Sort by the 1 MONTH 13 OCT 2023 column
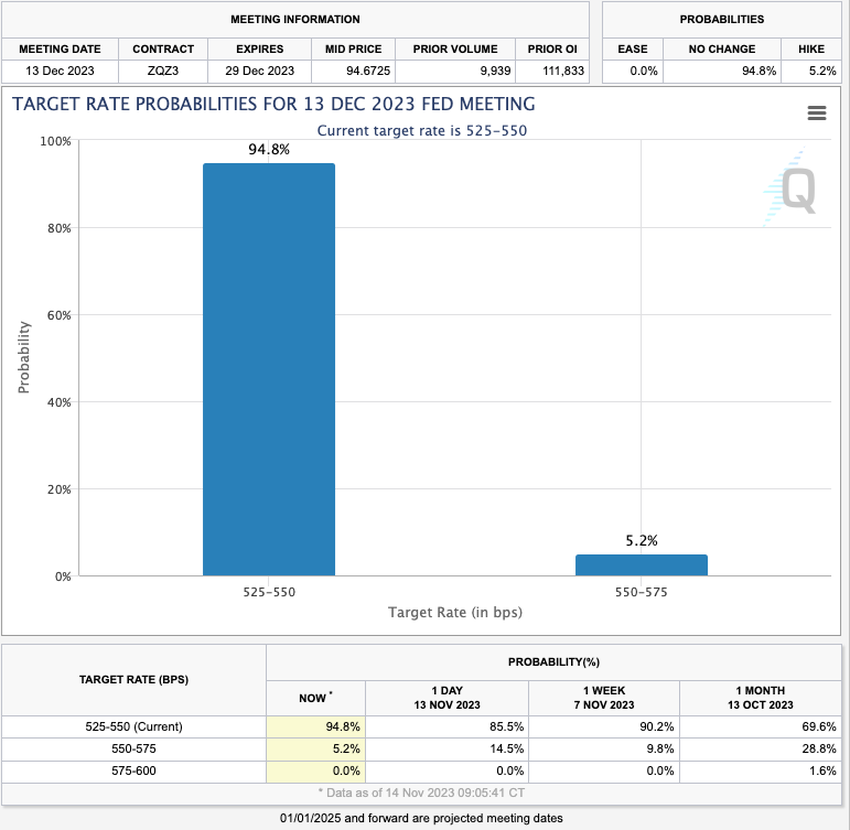The image size is (850, 830). [763, 697]
